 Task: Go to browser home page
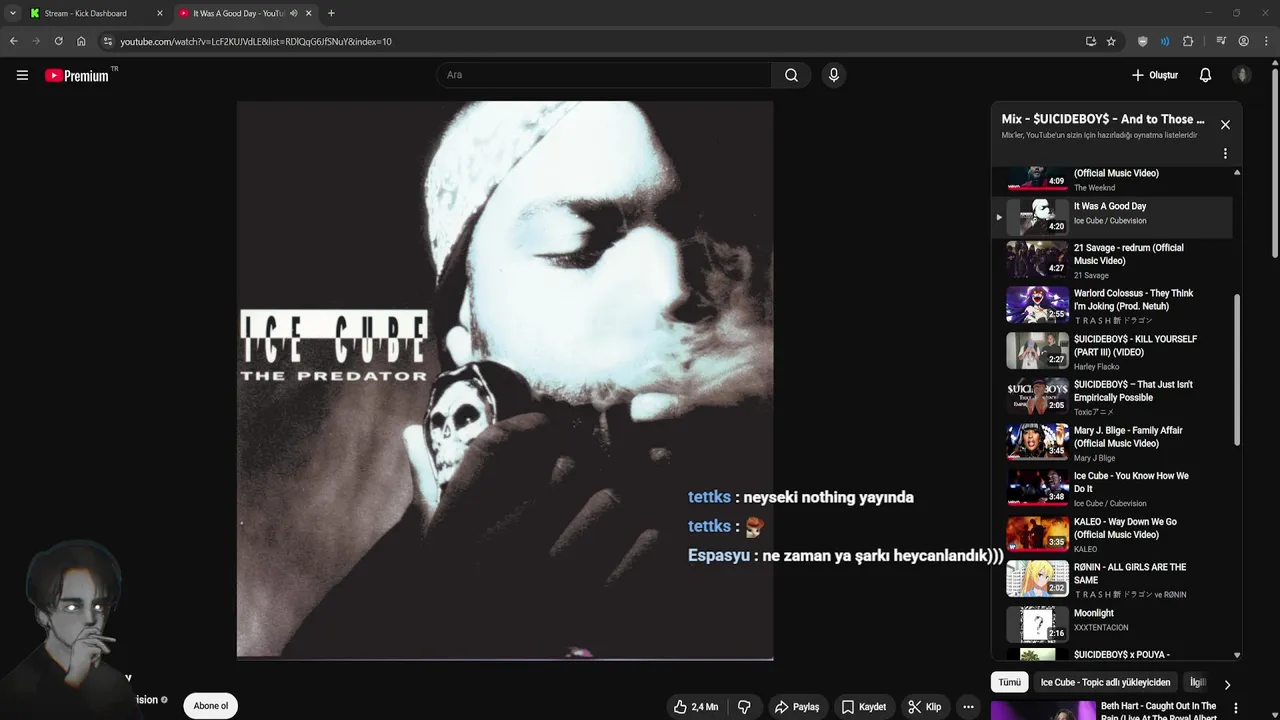(81, 41)
